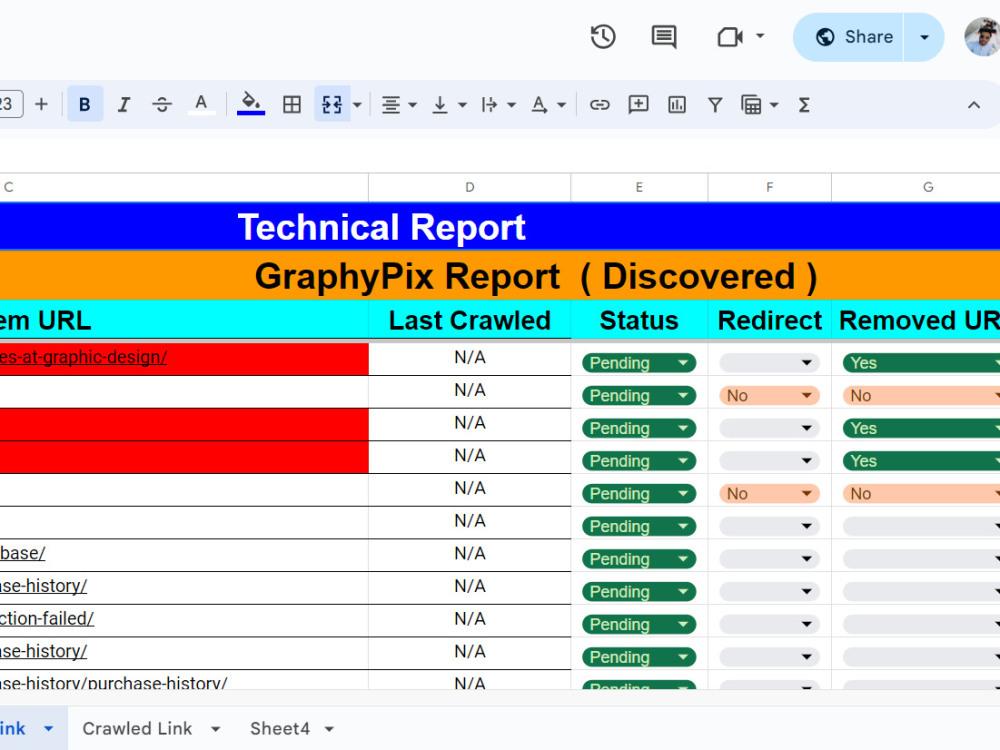
Task: Select column D header
Action: click(x=469, y=188)
